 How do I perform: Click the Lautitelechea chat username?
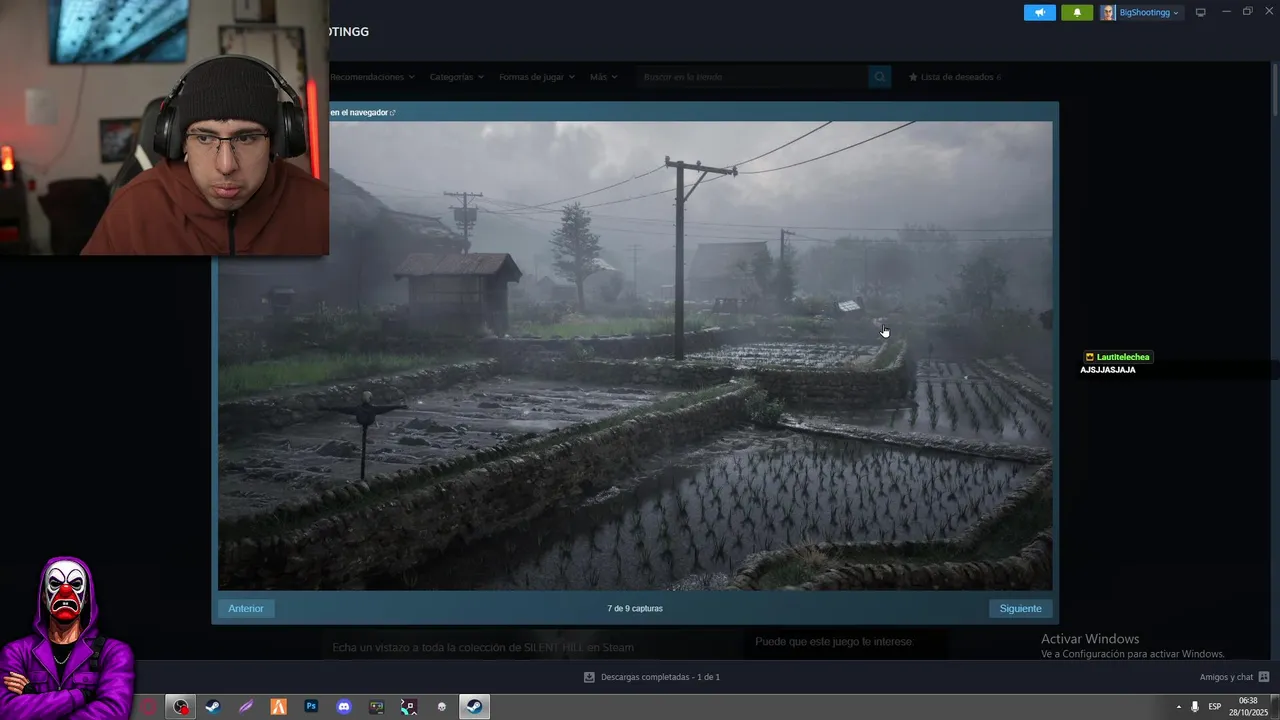[x=1123, y=357]
